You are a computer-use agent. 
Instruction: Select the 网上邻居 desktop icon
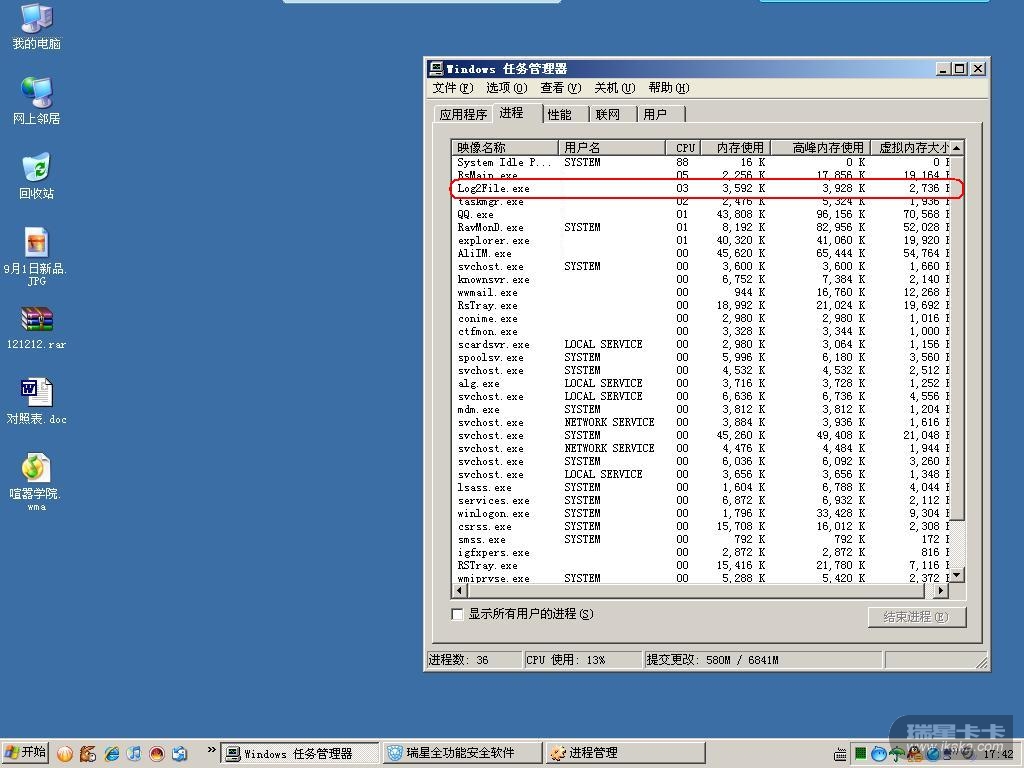coord(36,94)
